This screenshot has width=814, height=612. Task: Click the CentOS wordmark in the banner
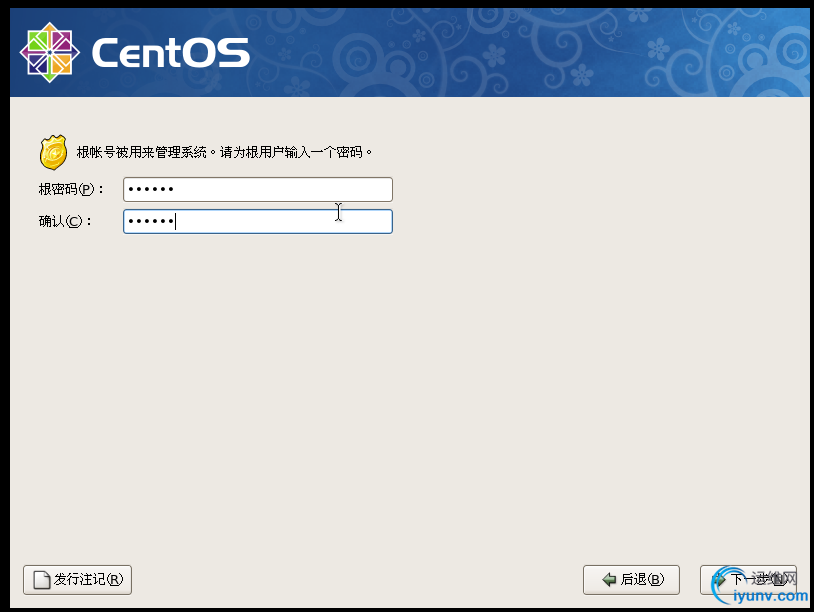pyautogui.click(x=170, y=53)
